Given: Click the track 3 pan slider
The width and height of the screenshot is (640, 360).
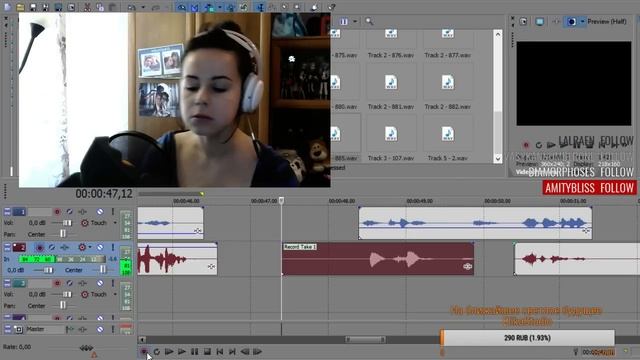Looking at the screenshot, I should click(x=63, y=305).
